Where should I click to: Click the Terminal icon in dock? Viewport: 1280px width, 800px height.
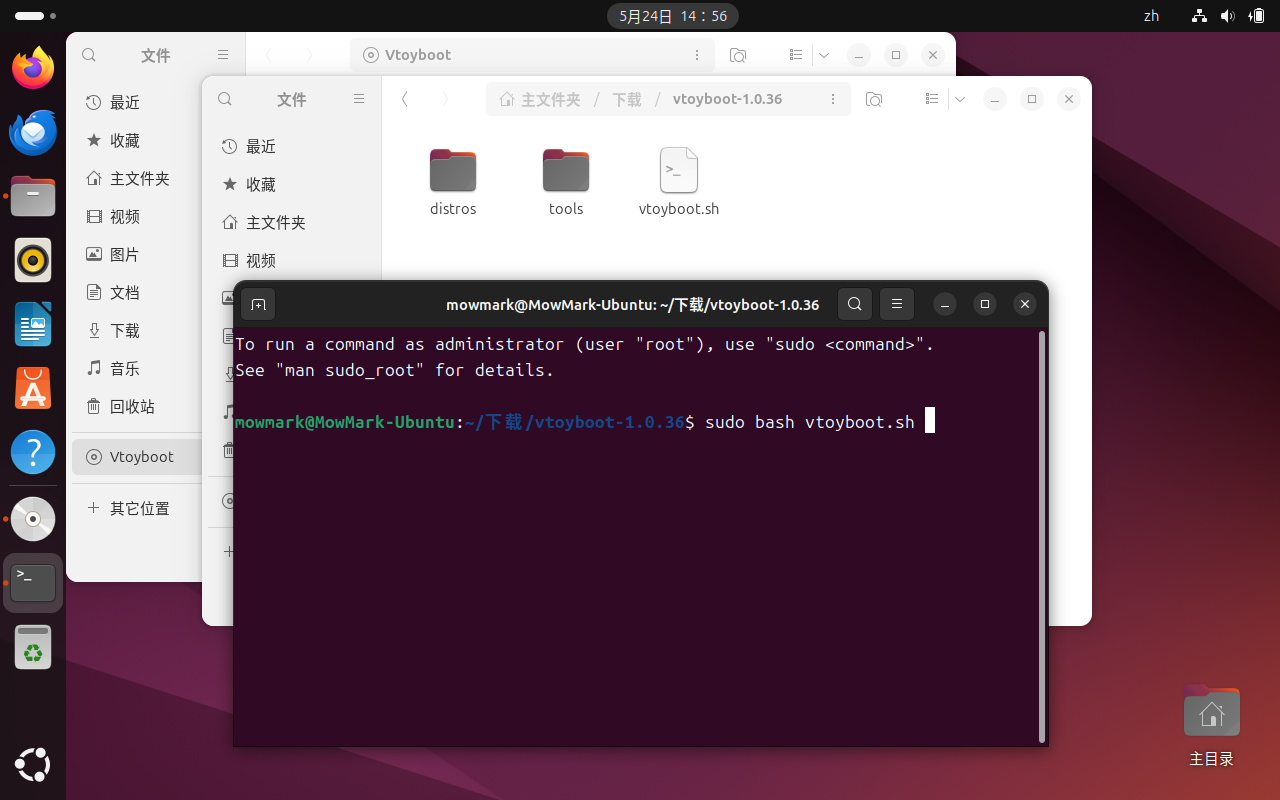pyautogui.click(x=33, y=583)
